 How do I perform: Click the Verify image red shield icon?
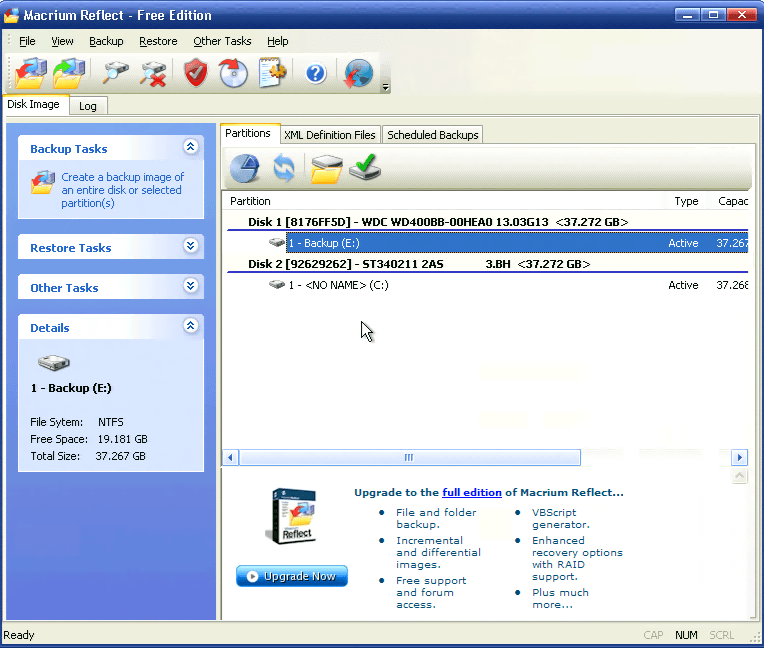196,73
